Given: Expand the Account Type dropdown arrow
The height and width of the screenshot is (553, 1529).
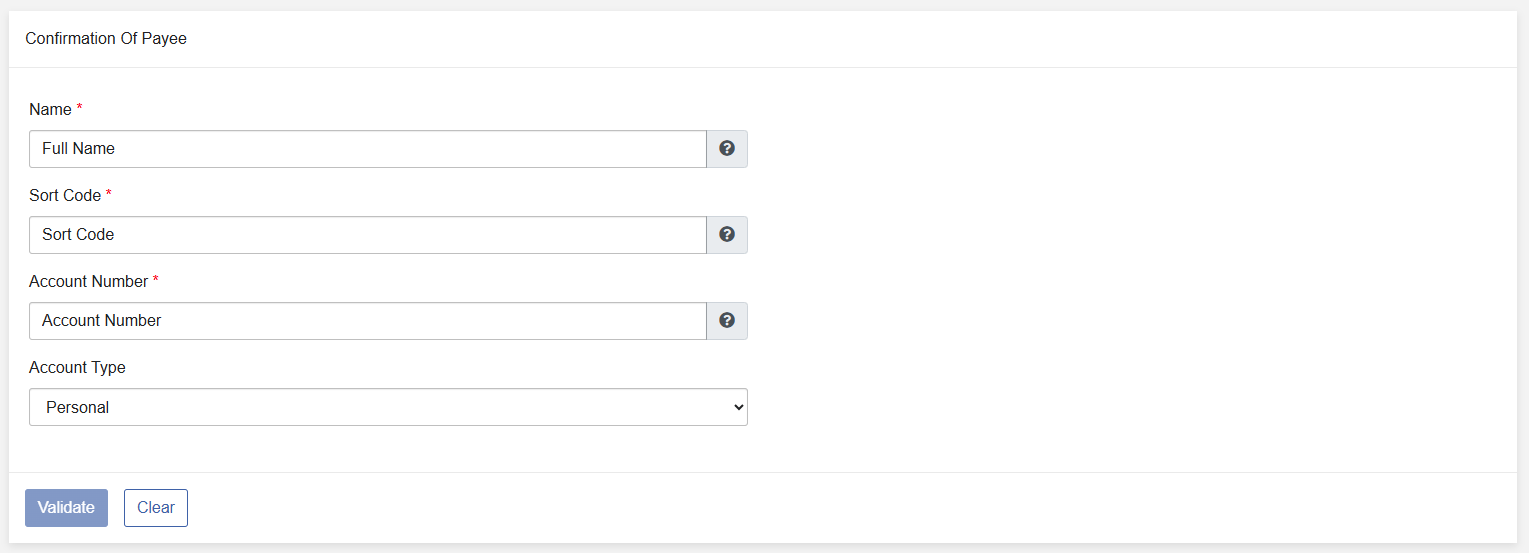Looking at the screenshot, I should tap(739, 407).
